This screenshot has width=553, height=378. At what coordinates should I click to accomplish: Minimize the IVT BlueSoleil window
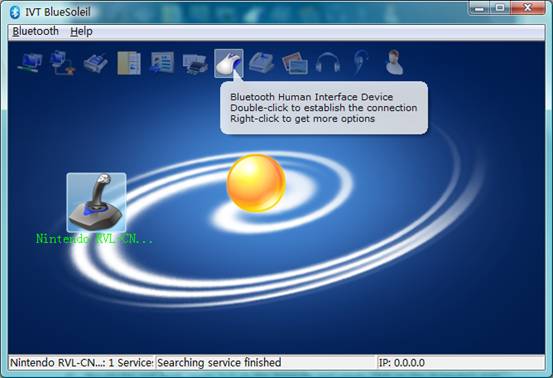tap(479, 8)
